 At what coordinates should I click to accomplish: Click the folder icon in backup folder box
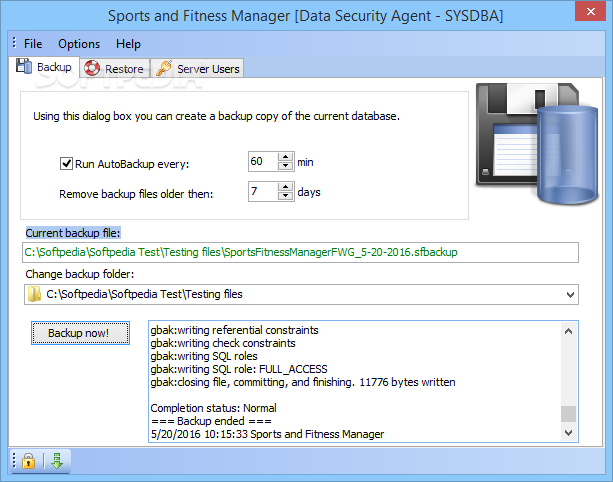(34, 294)
